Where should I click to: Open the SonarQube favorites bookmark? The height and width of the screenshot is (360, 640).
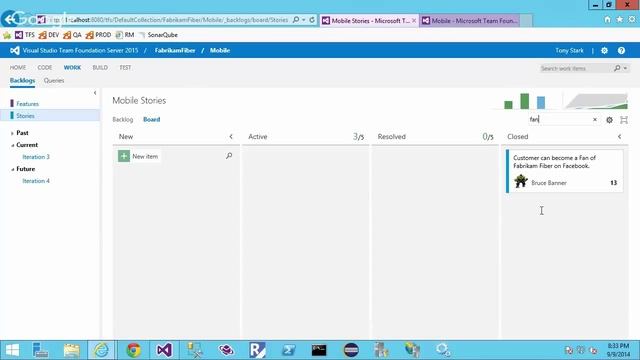(x=158, y=35)
